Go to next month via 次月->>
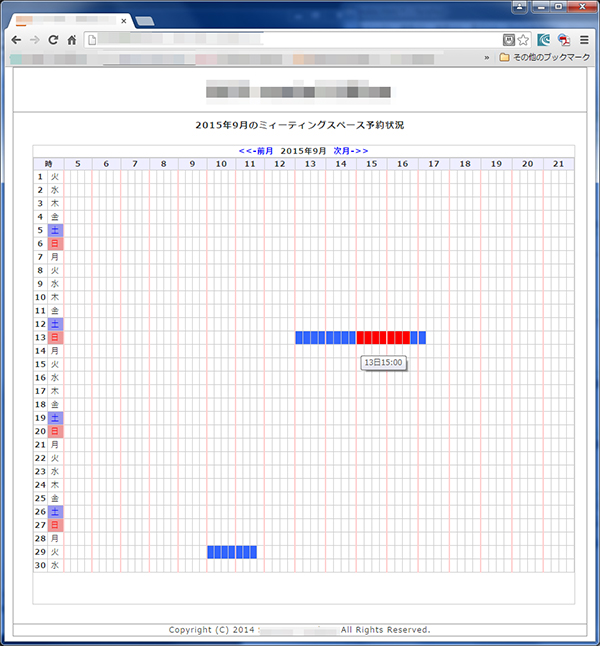Image resolution: width=600 pixels, height=646 pixels. coord(351,150)
